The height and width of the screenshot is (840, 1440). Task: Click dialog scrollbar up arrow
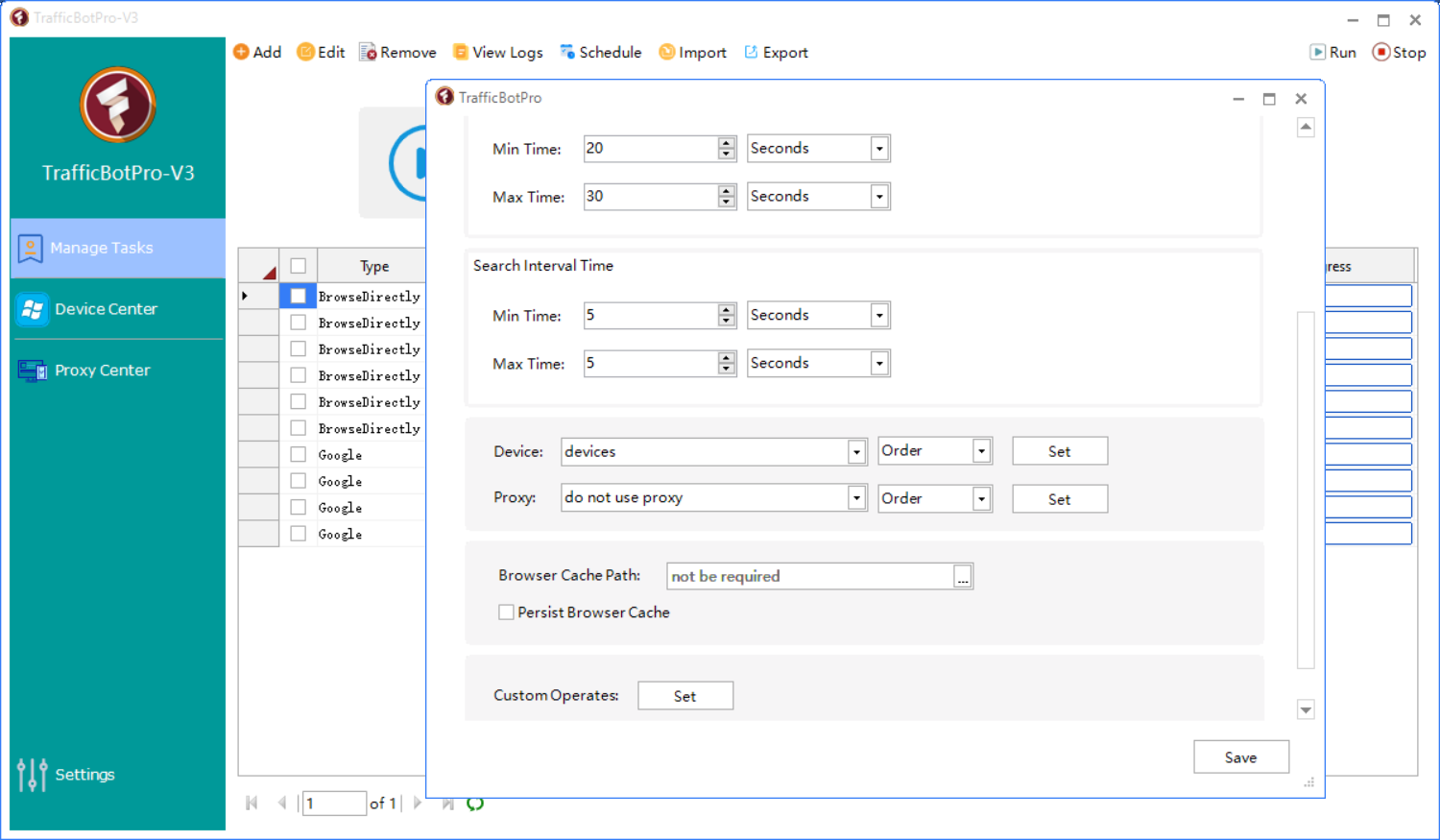[1306, 127]
